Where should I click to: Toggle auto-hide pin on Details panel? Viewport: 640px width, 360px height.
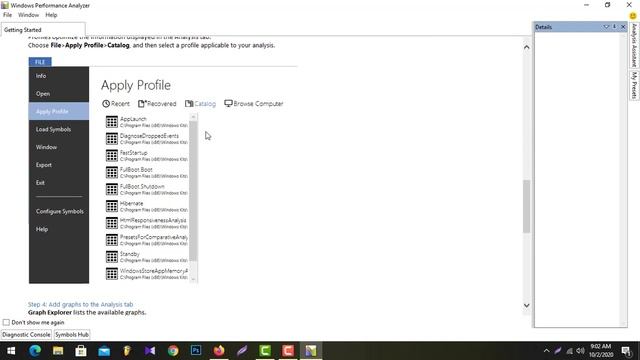tap(615, 27)
